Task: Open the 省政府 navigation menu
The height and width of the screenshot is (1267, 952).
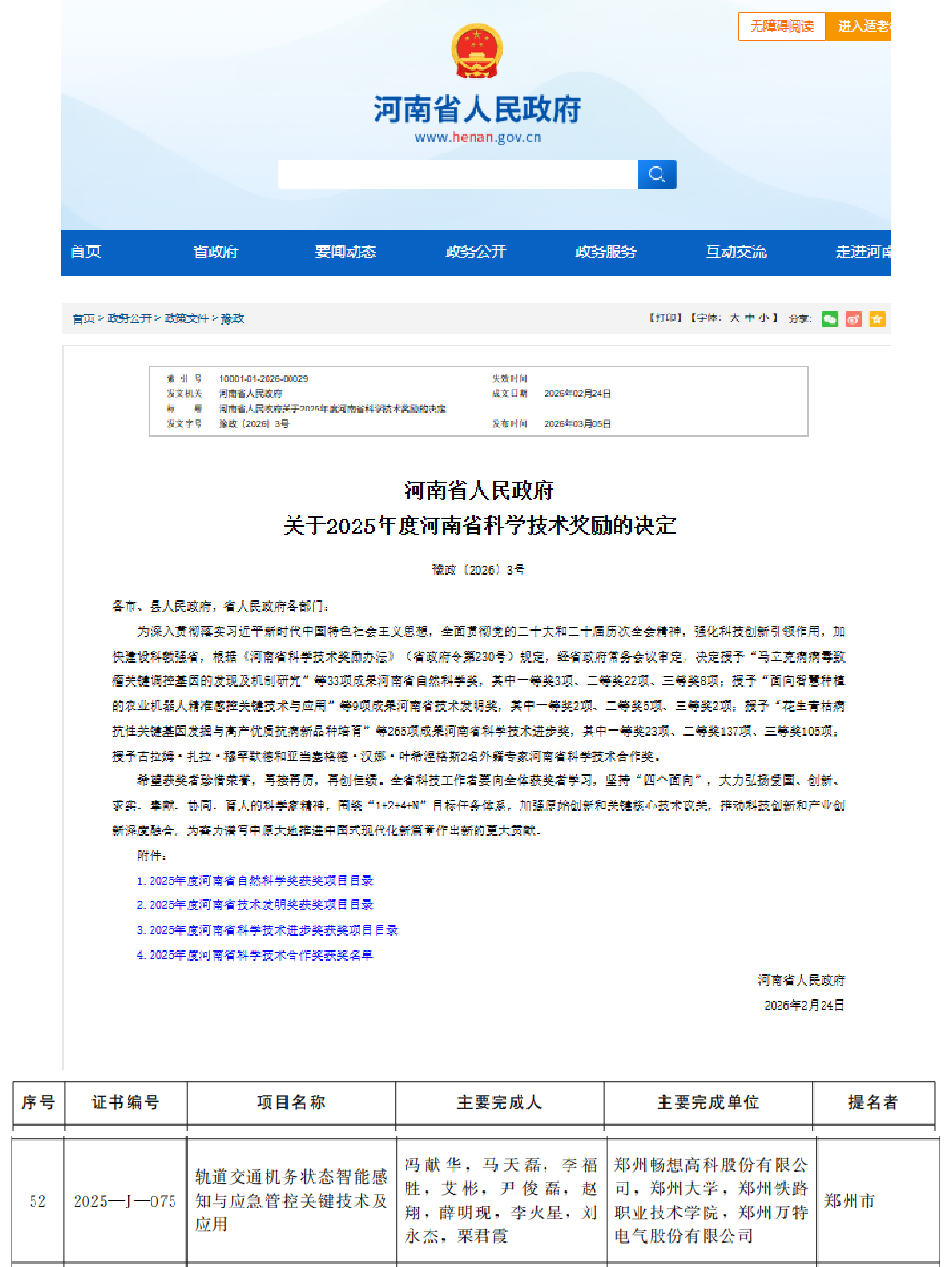Action: click(x=216, y=252)
